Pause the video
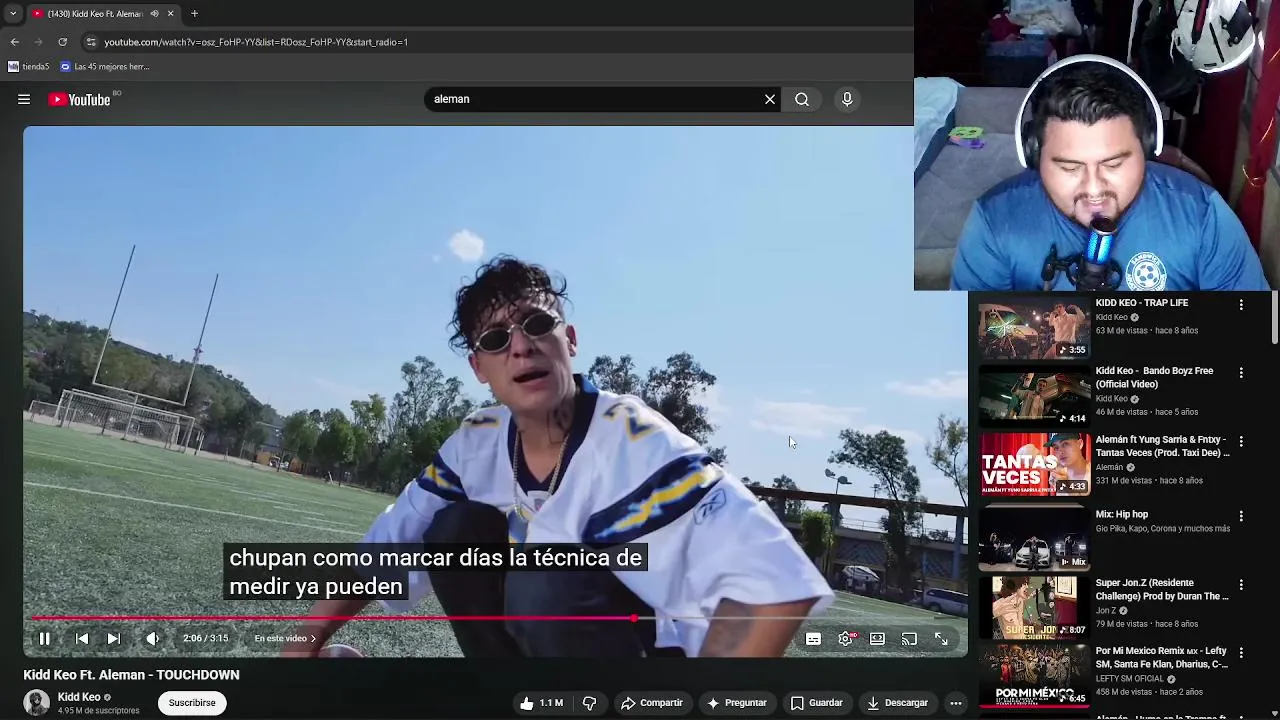Image resolution: width=1280 pixels, height=720 pixels. [44, 638]
